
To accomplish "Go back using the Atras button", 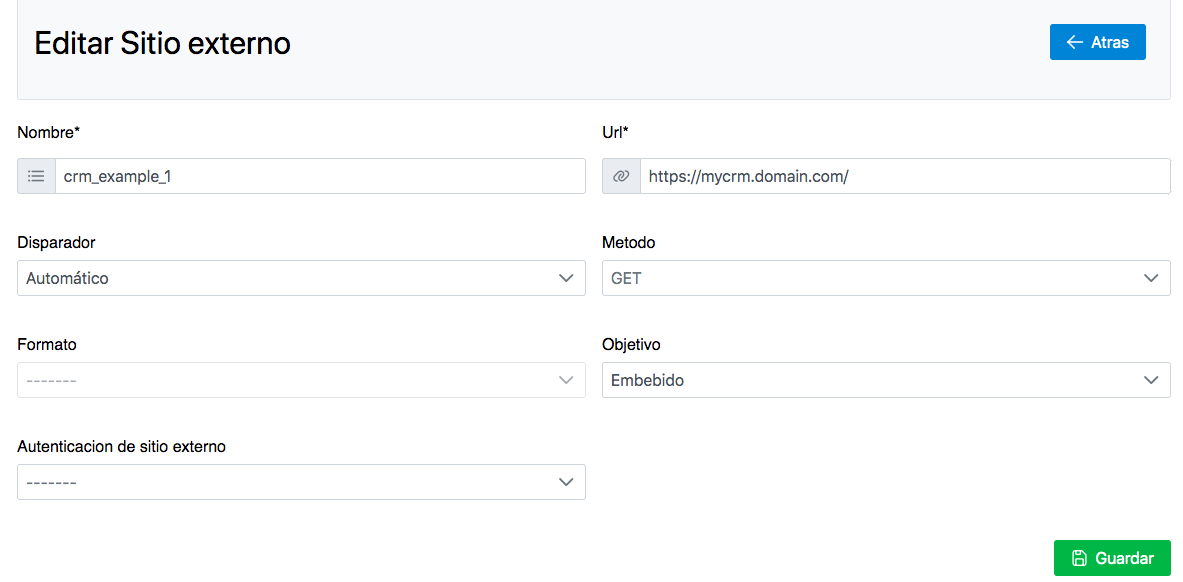I will coord(1097,42).
